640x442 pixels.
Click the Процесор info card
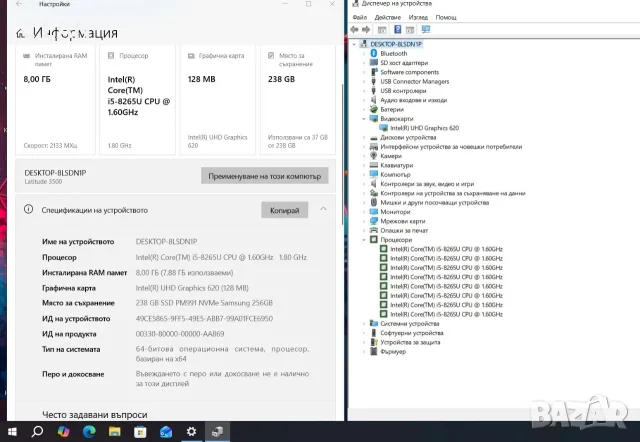pos(137,100)
